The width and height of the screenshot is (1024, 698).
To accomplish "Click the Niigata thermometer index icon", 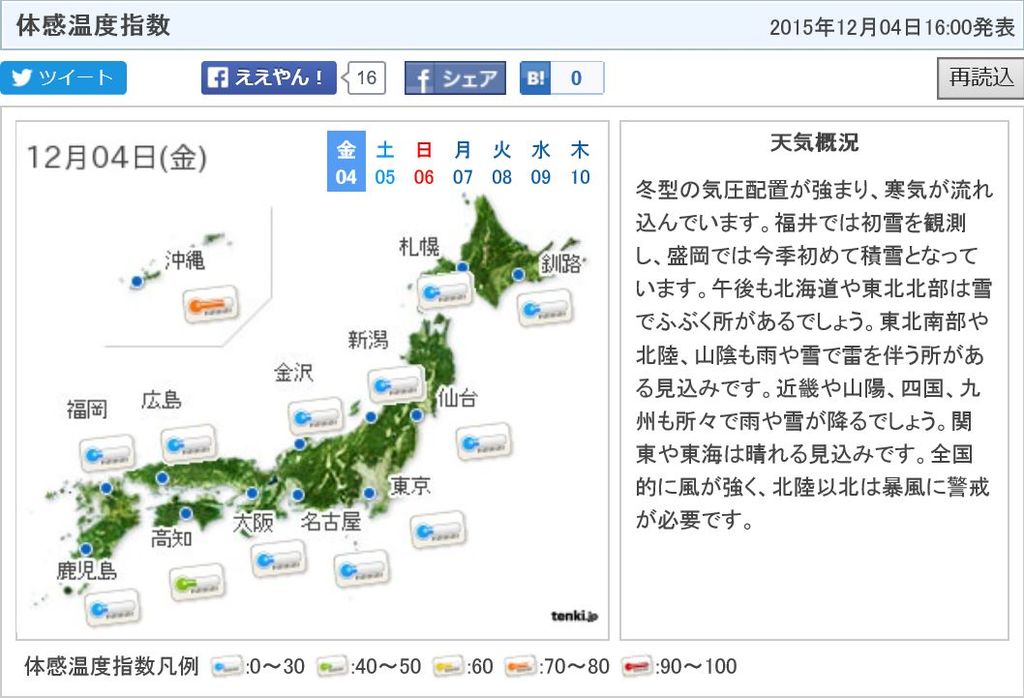I will tap(396, 384).
